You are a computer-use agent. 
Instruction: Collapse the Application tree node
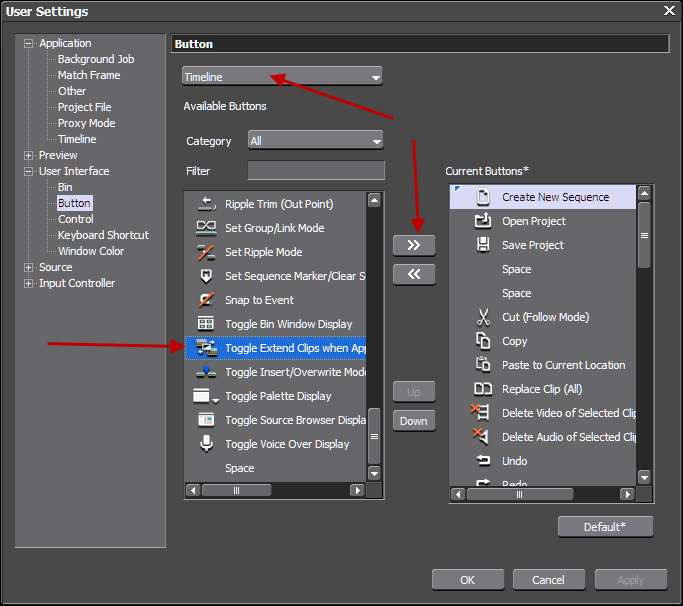tap(29, 44)
